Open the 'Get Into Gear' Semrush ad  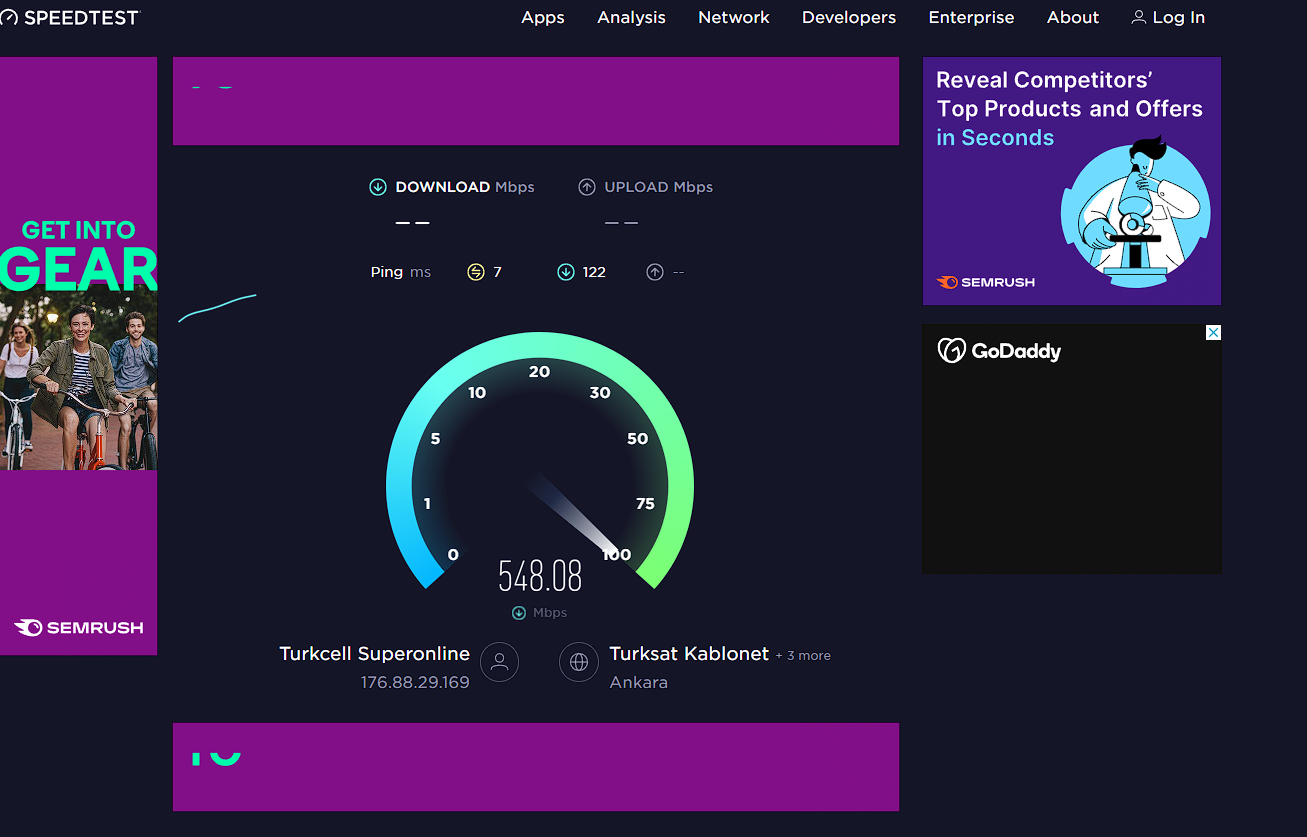tap(78, 356)
